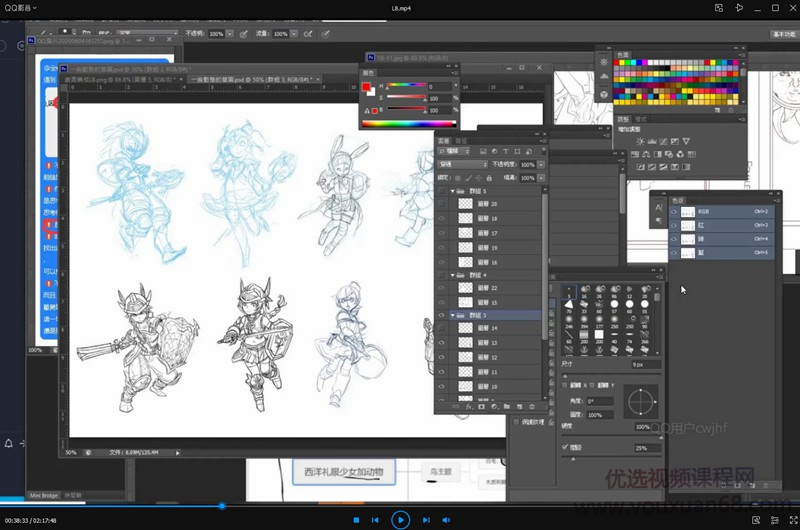
Task: Click the 基本功能 workspace button
Action: click(782, 34)
